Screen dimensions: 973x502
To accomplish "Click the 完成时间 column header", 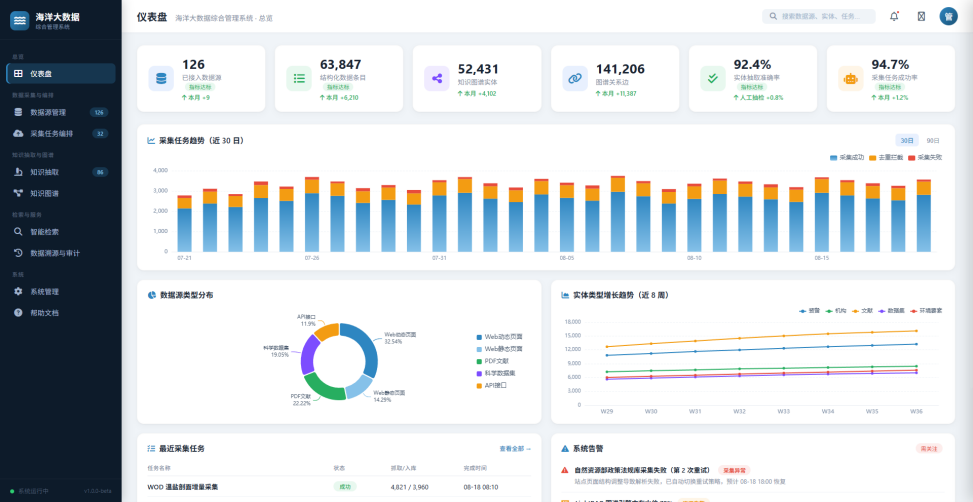I will tap(475, 467).
